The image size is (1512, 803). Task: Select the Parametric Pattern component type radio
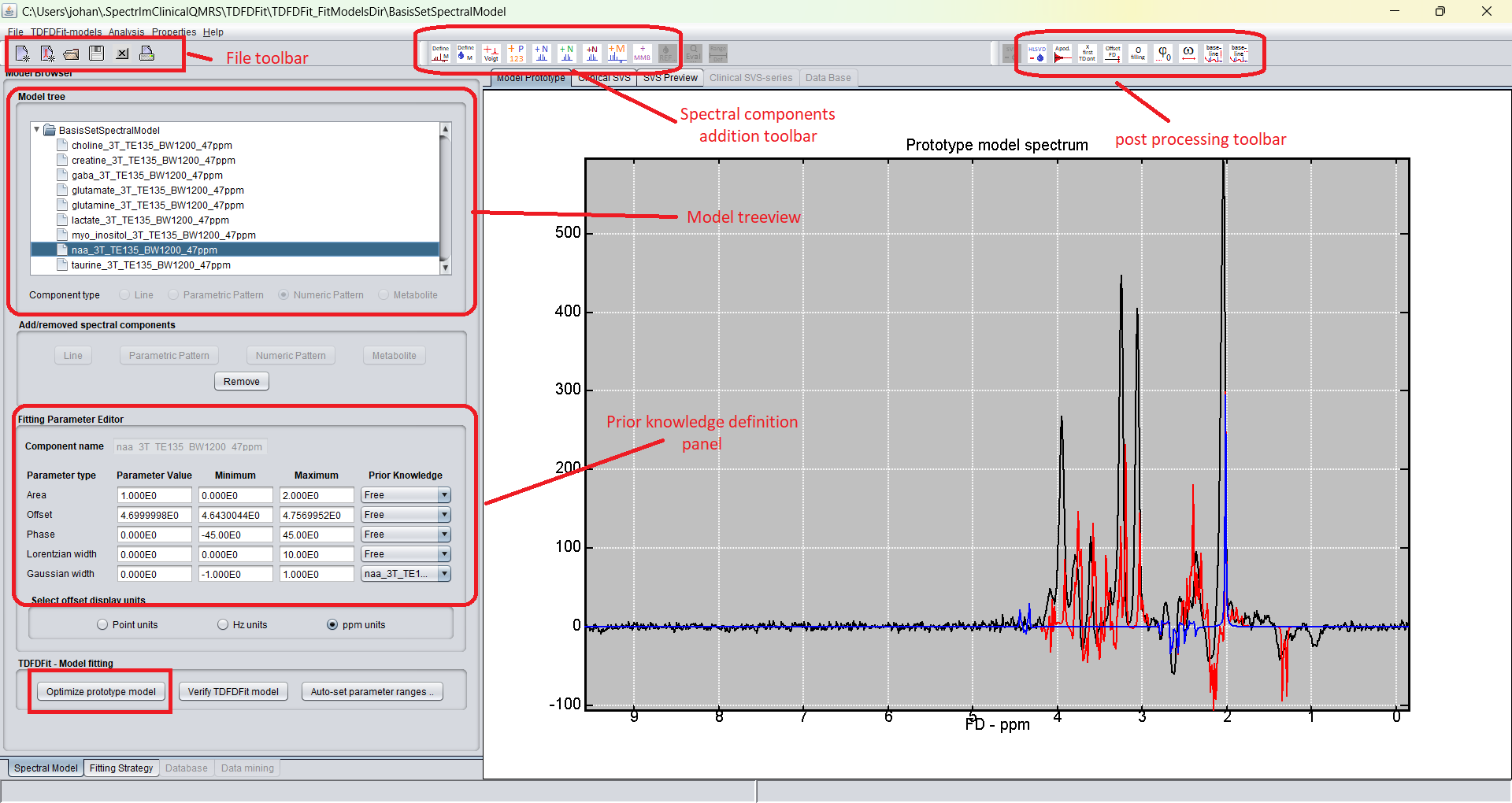[173, 295]
